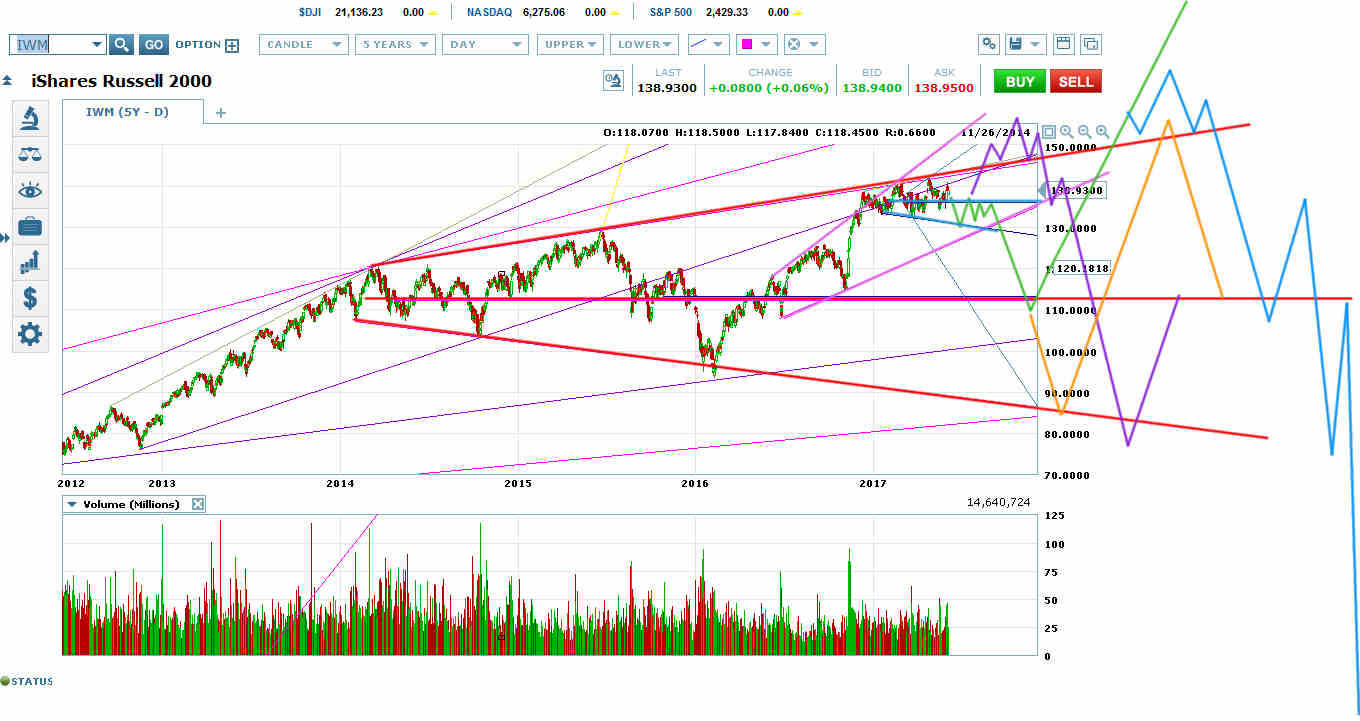Image resolution: width=1360 pixels, height=721 pixels.
Task: Open the chart settings gears icon
Action: [x=988, y=44]
